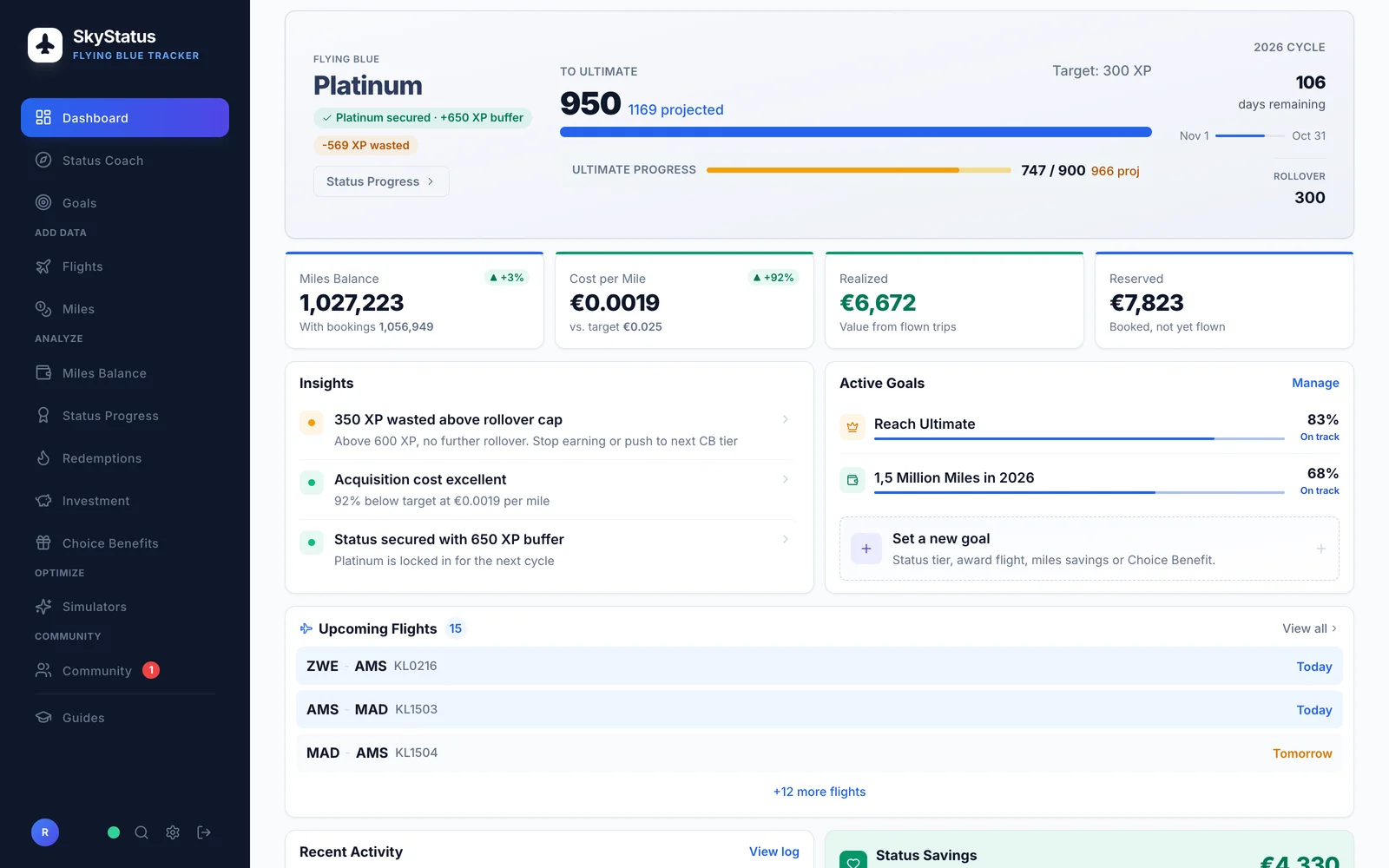Click the Simulators sparkle icon

[43, 607]
